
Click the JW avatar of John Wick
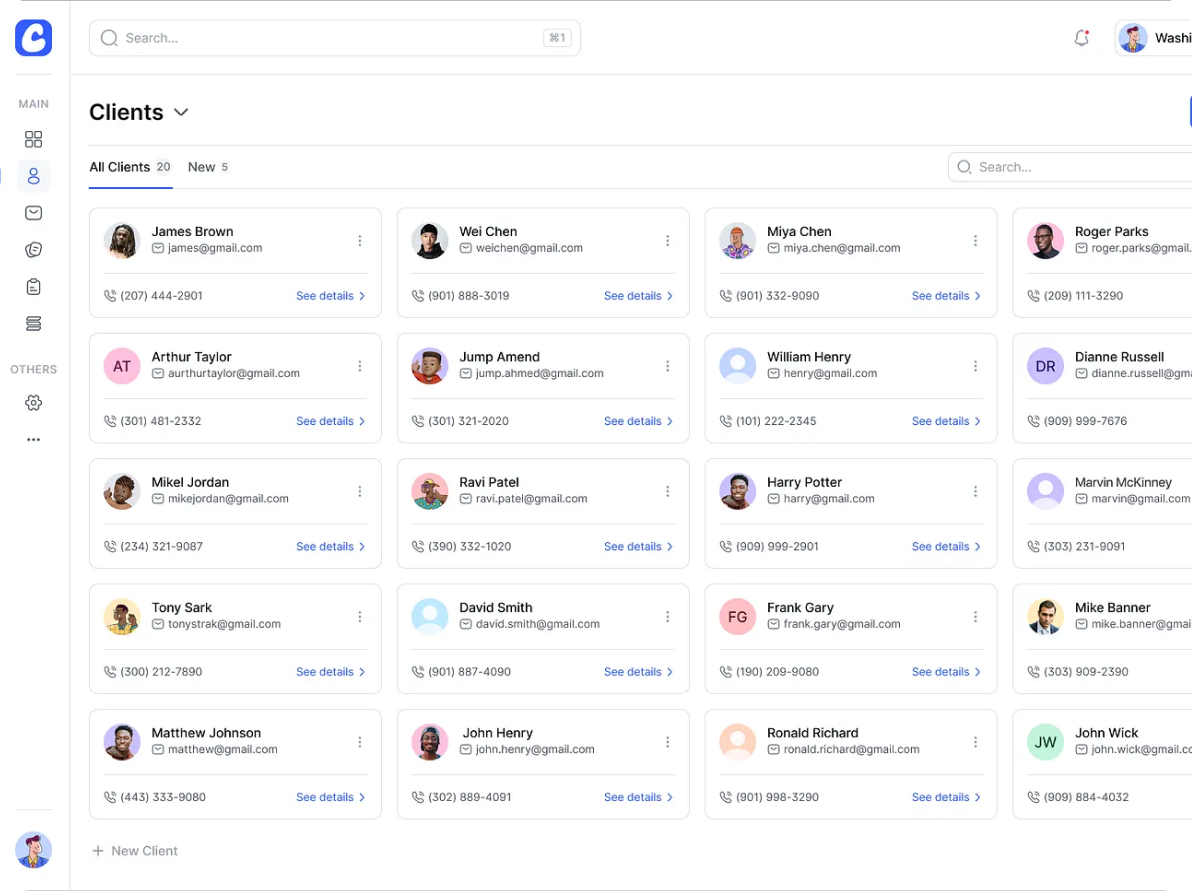1045,742
